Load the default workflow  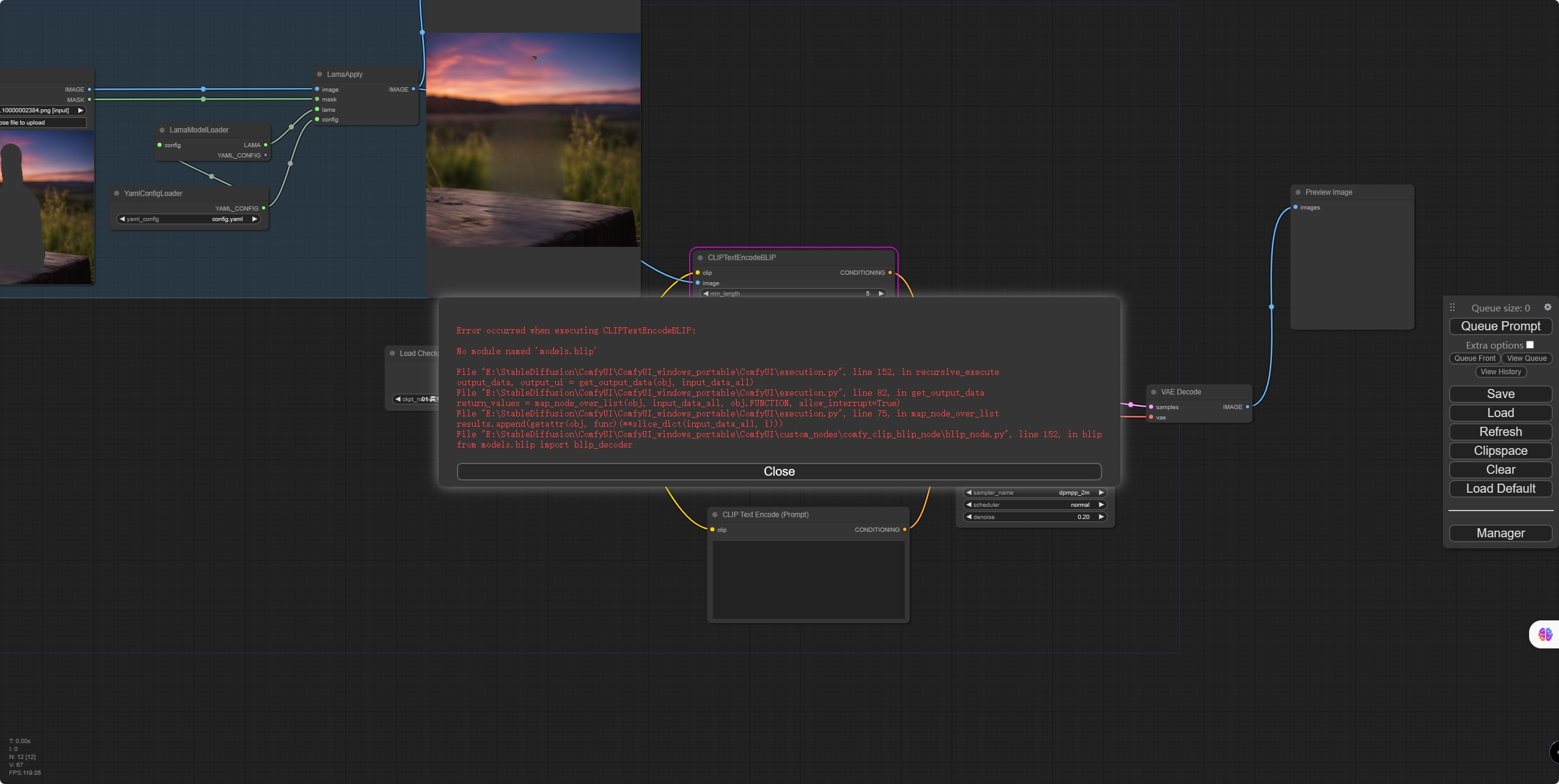tap(1500, 488)
